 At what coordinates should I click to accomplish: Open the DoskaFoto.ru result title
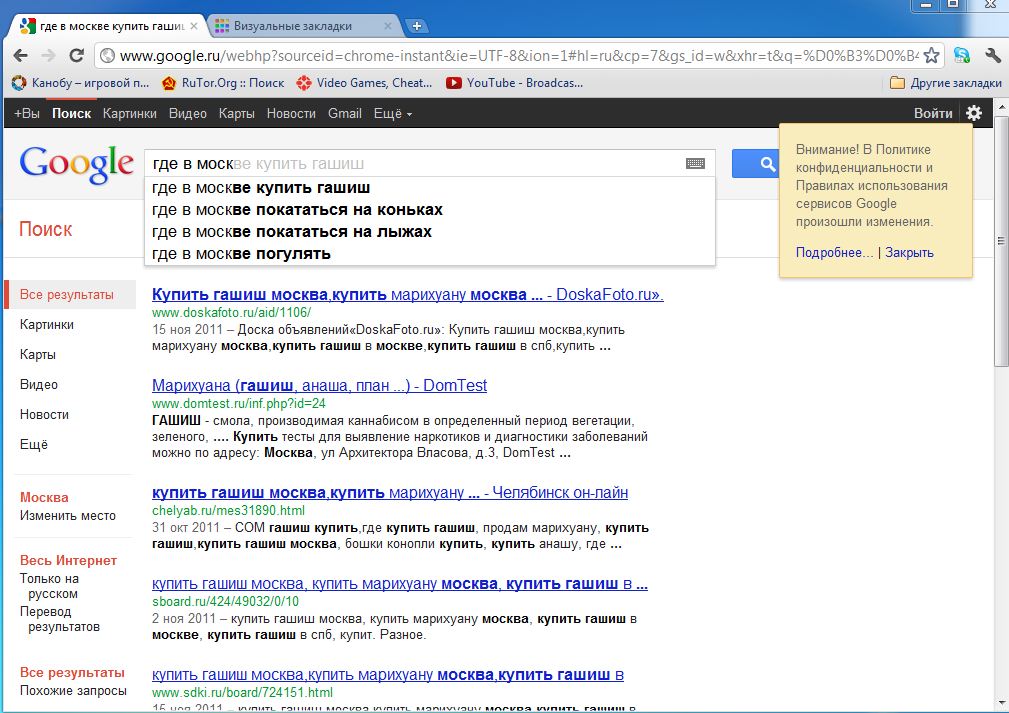407,295
